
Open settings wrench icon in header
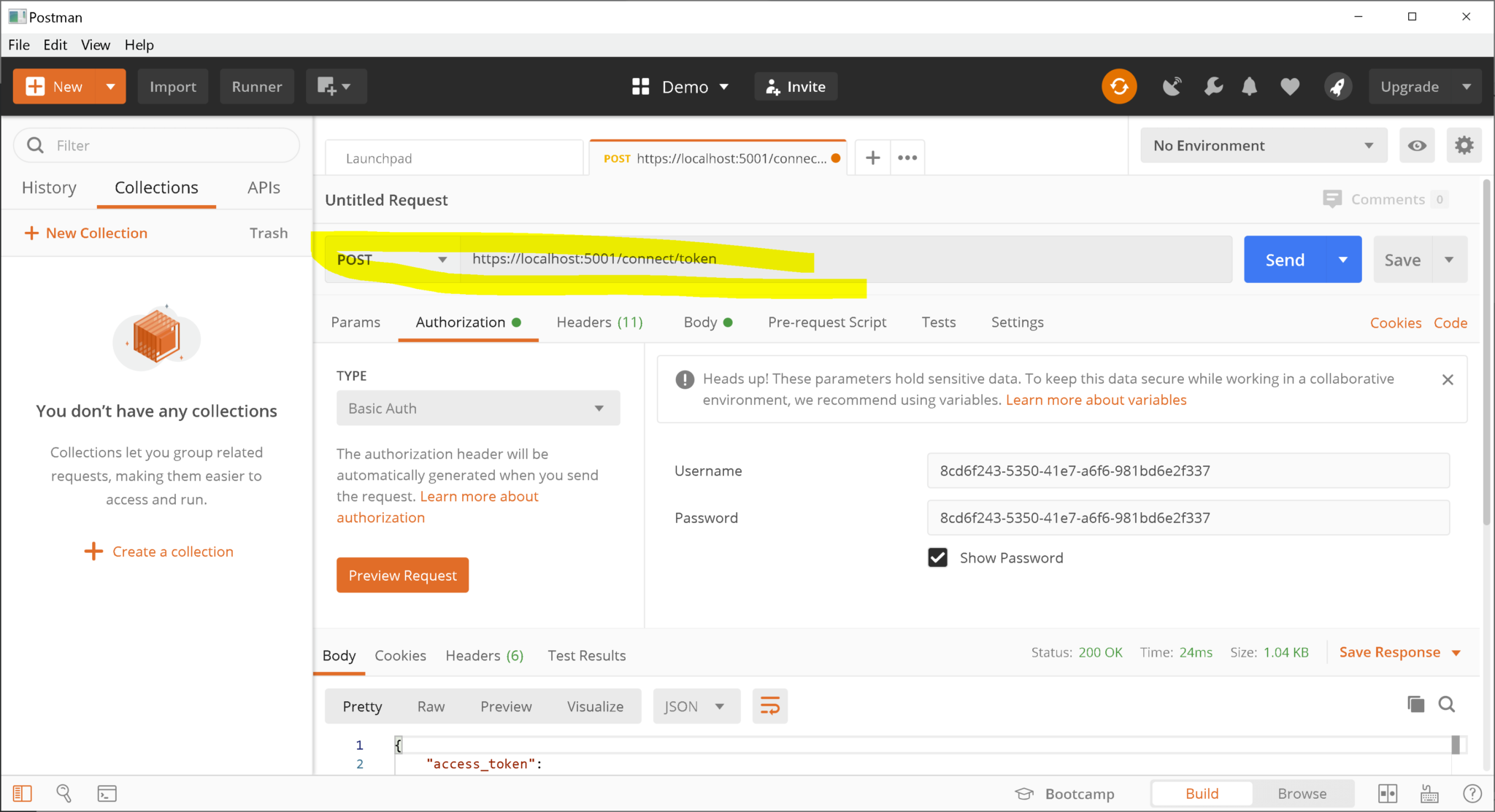[x=1212, y=87]
